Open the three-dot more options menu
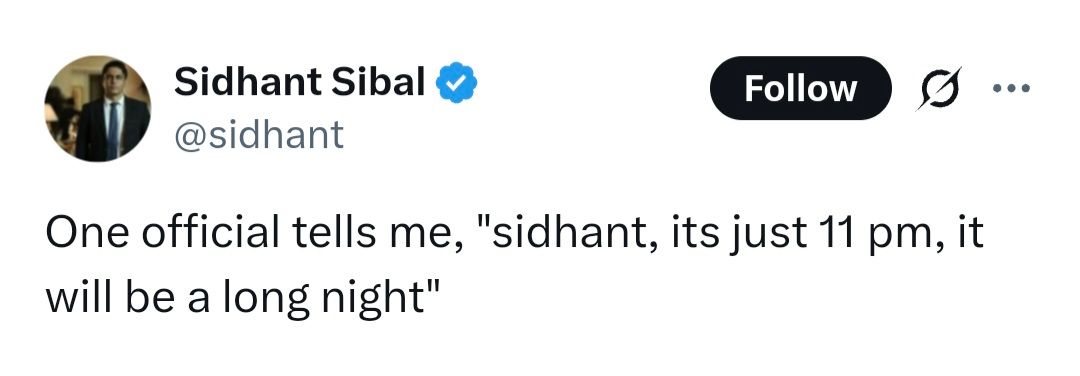The width and height of the screenshot is (1080, 376). pos(1011,88)
